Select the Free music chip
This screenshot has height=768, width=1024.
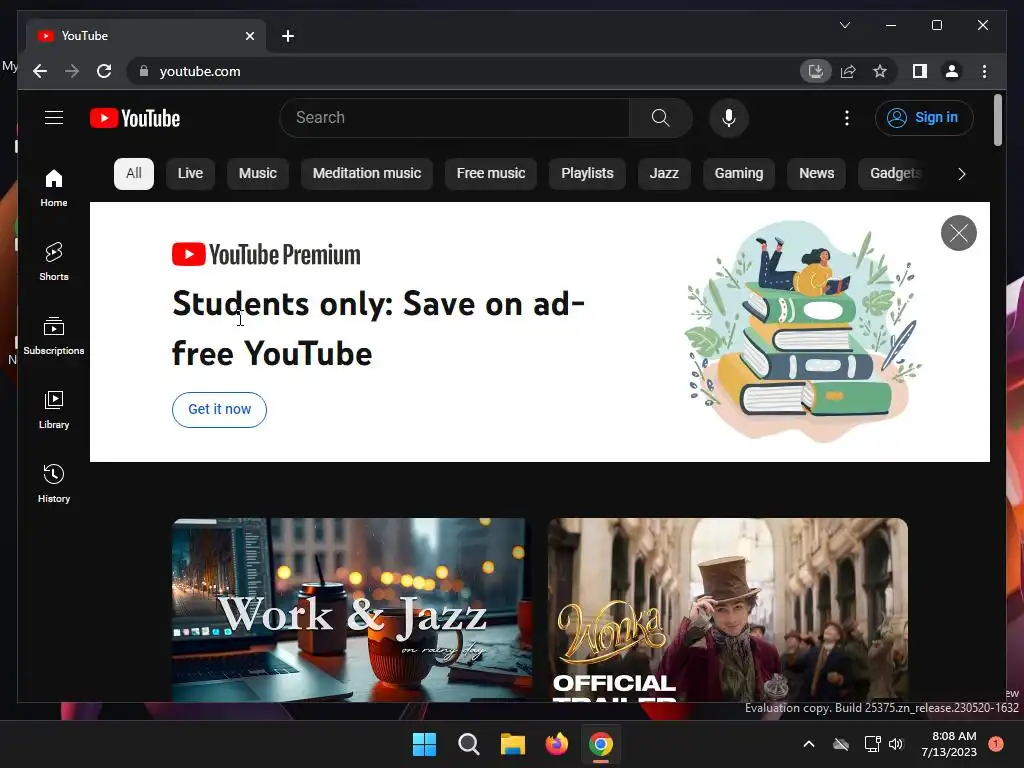point(490,174)
